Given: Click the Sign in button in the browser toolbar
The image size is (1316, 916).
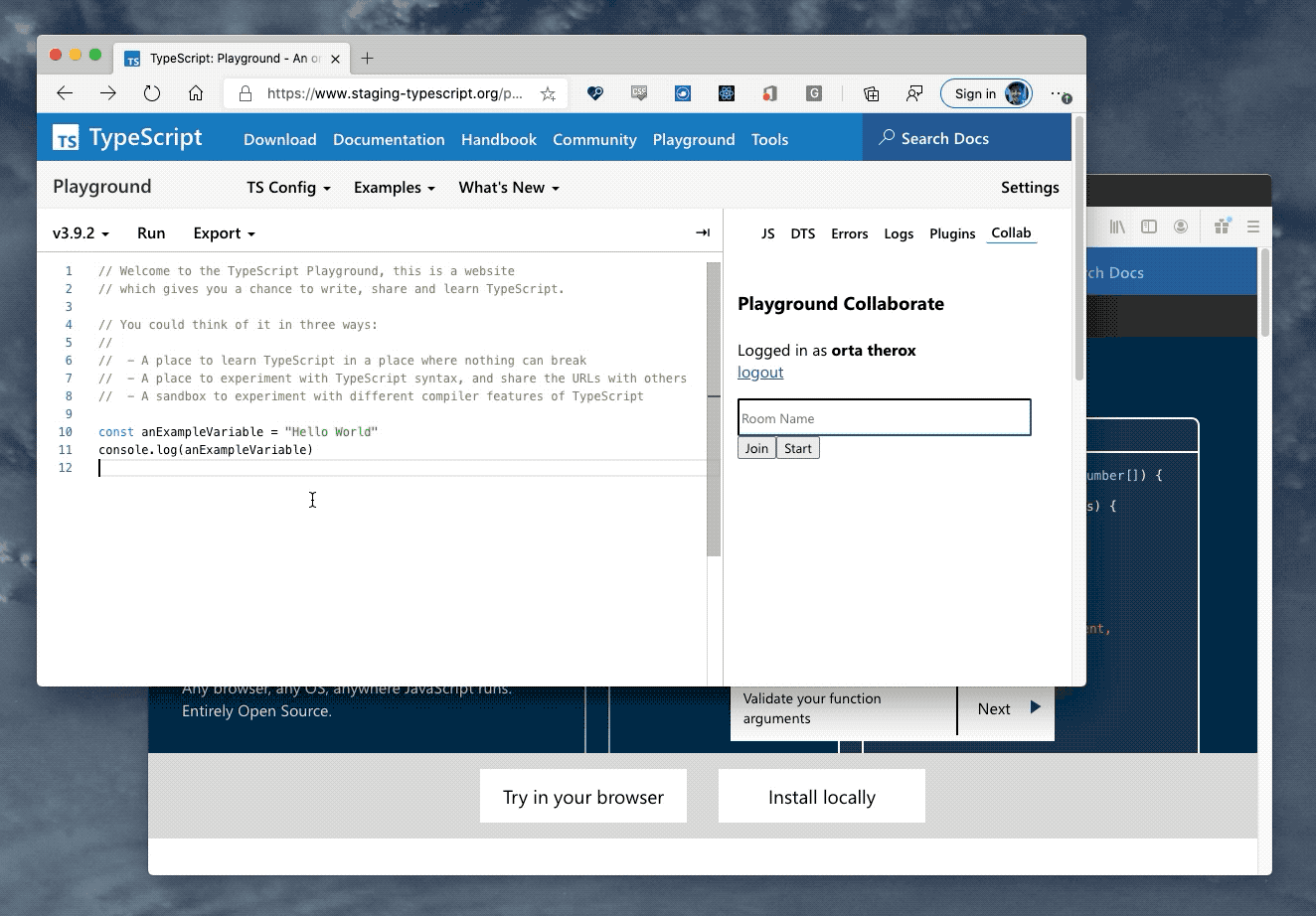Looking at the screenshot, I should [986, 93].
